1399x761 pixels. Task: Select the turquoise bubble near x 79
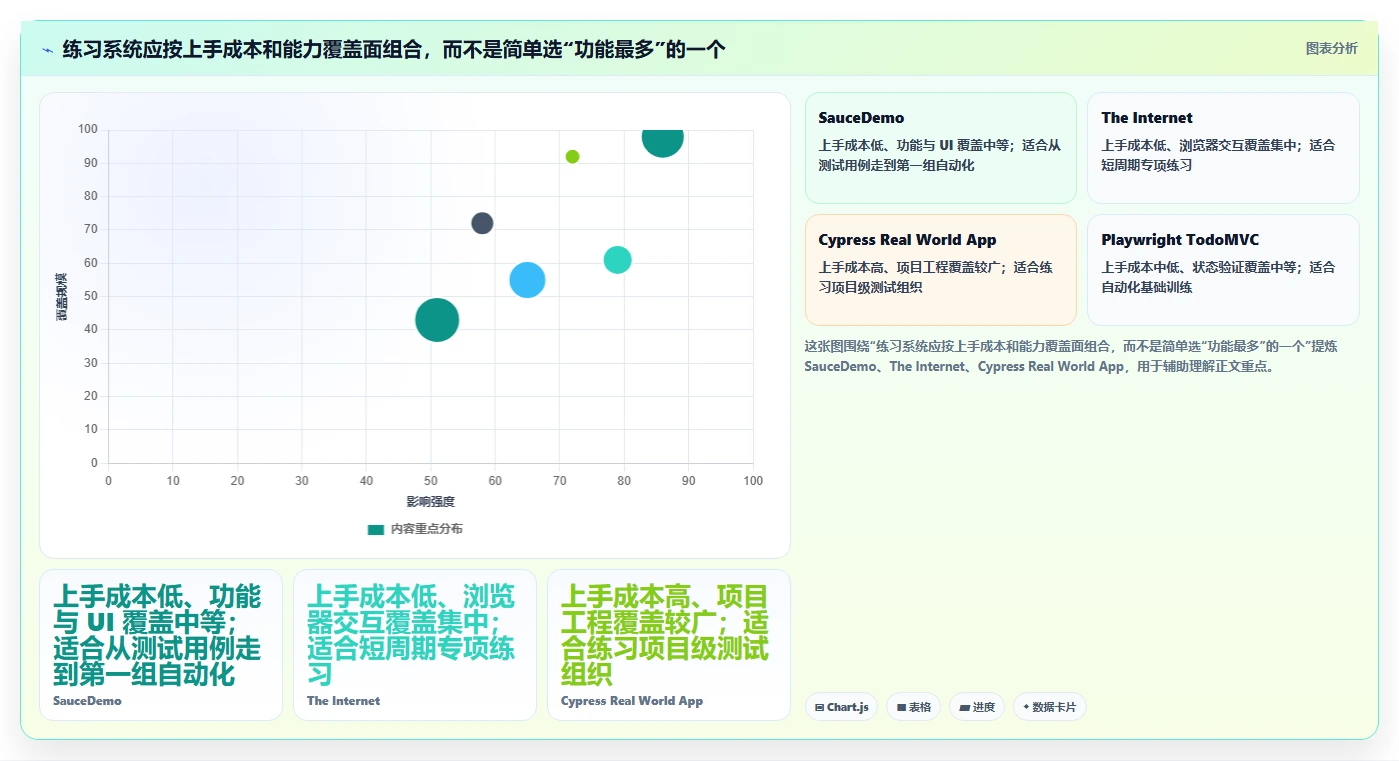click(618, 260)
